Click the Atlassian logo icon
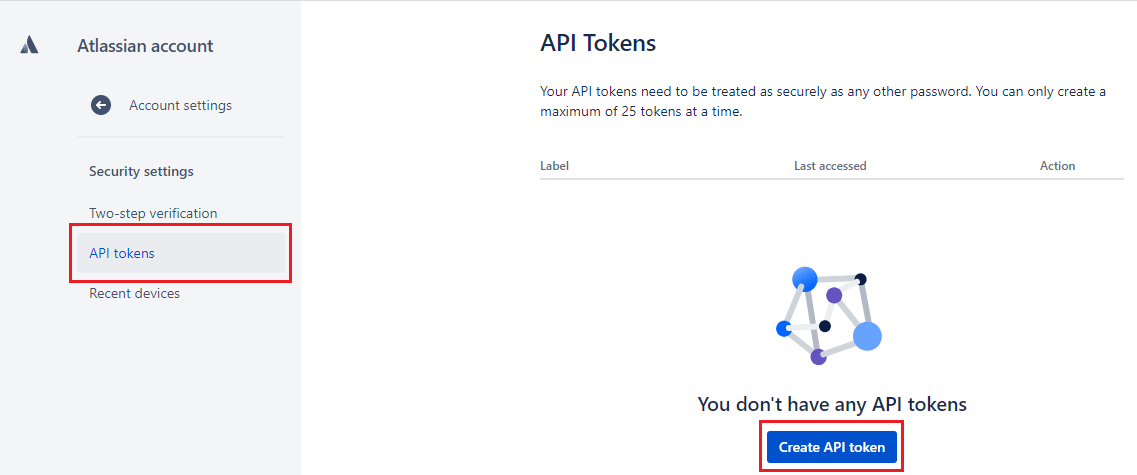The image size is (1137, 475). (x=29, y=45)
